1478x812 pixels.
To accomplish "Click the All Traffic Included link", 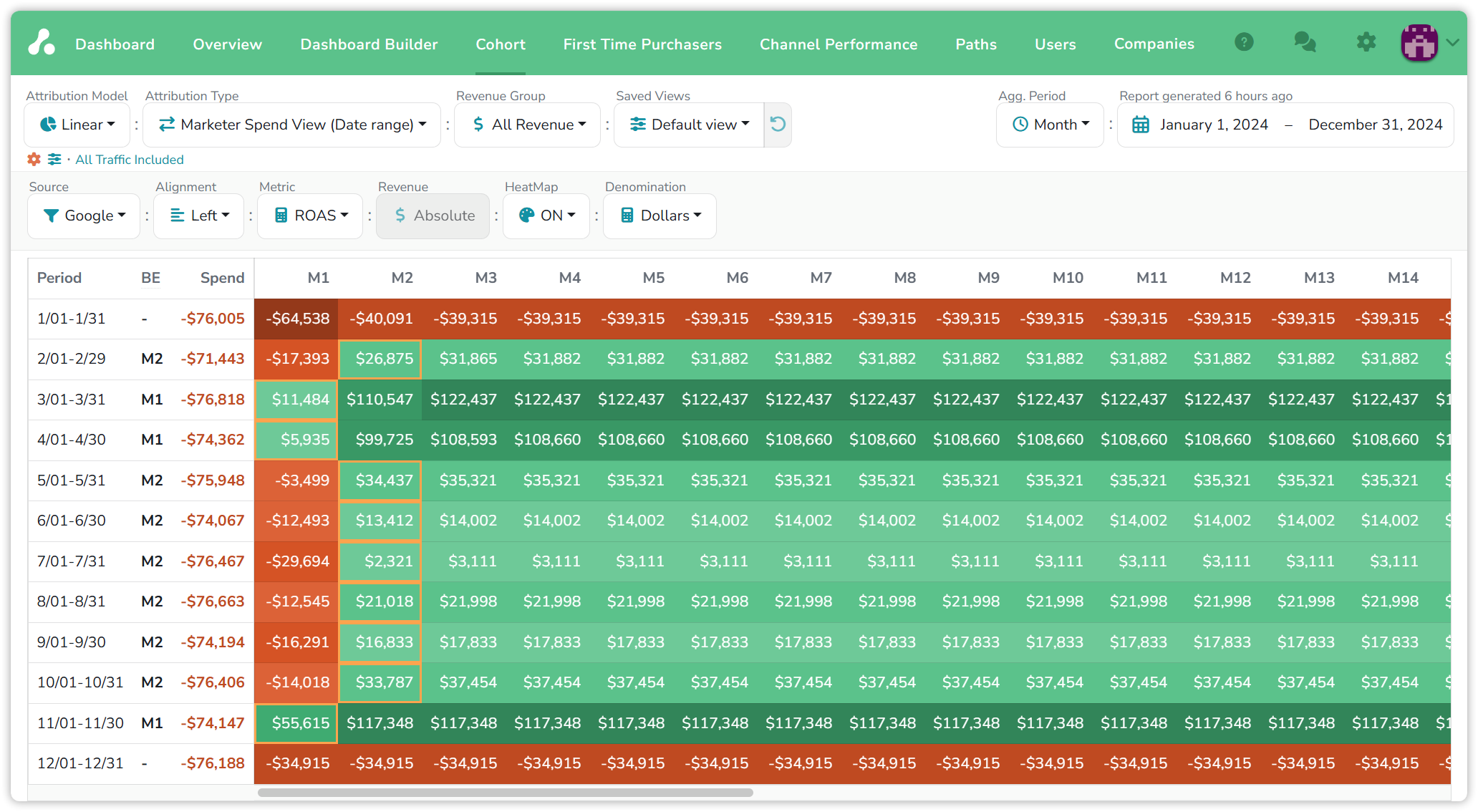I will tap(130, 160).
